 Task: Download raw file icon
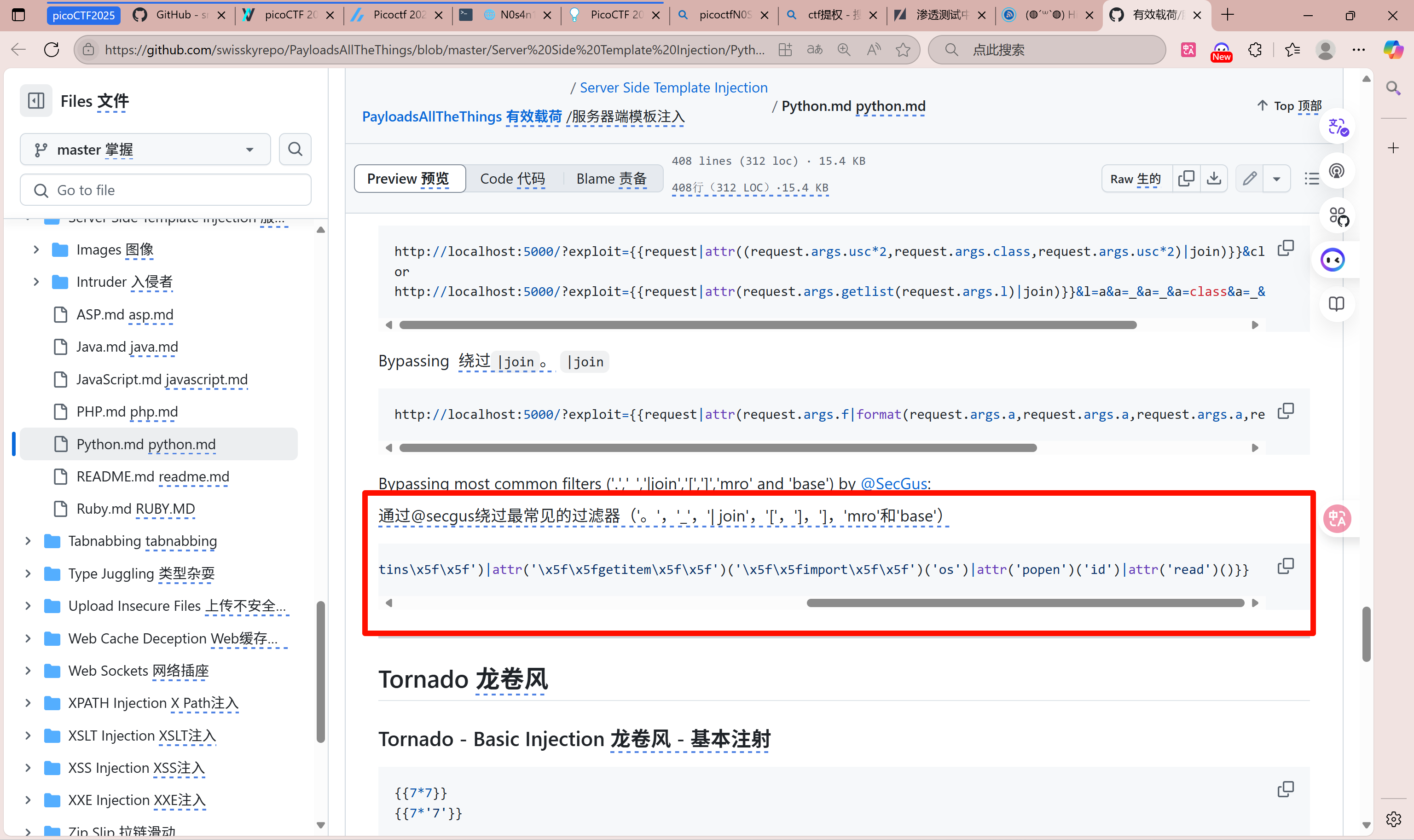1214,179
